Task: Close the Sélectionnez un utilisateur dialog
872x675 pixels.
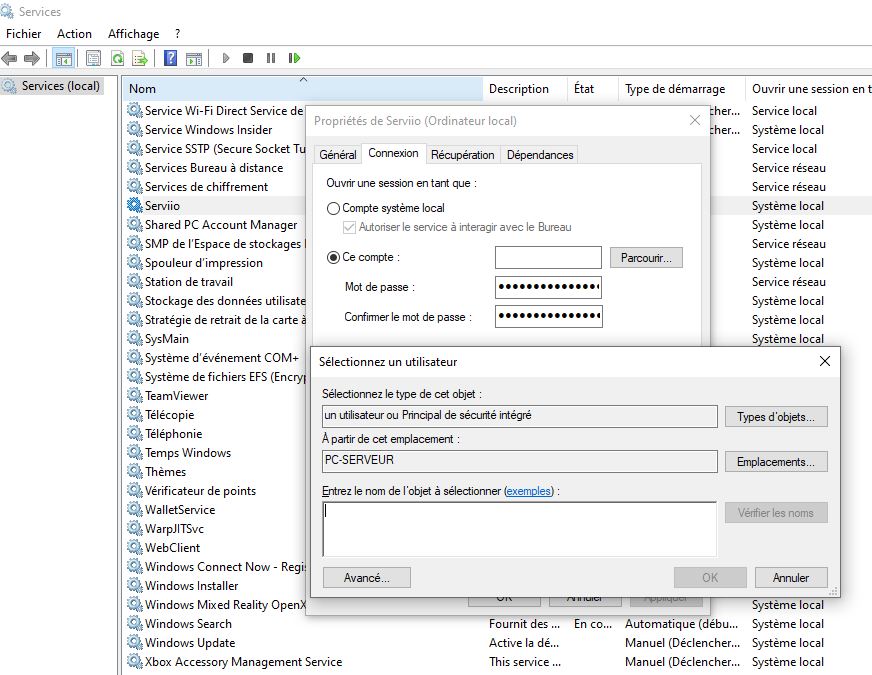Action: pyautogui.click(x=825, y=361)
